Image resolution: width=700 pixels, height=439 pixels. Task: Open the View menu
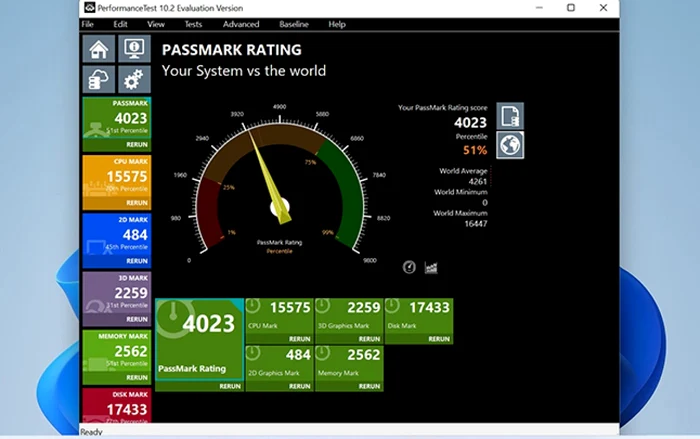tap(156, 24)
